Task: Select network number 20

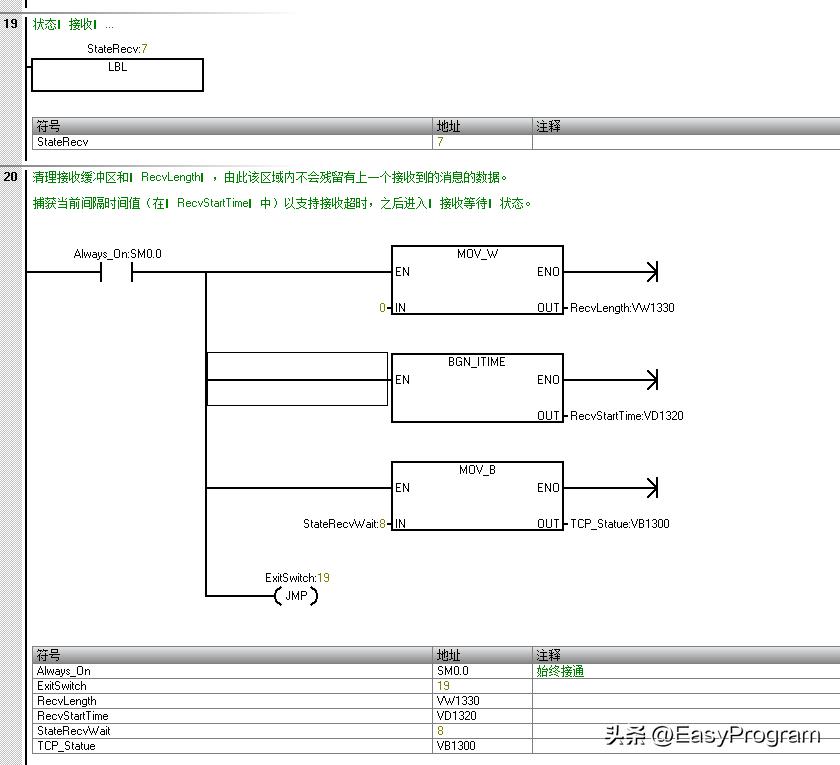Action: pos(11,177)
